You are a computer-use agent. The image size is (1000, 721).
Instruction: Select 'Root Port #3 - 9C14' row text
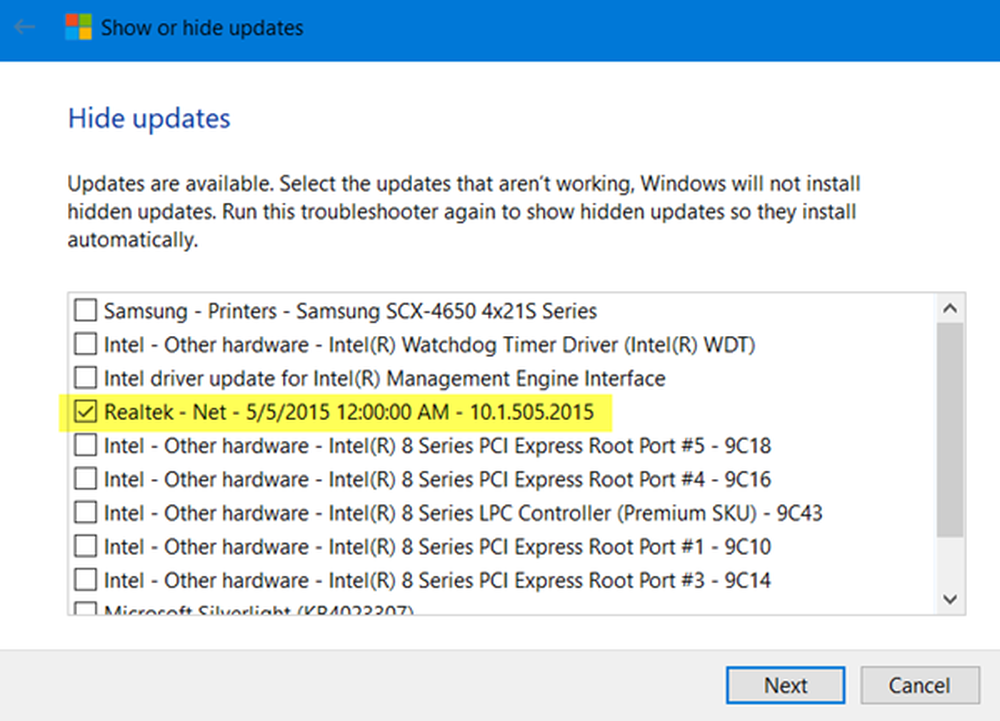(x=438, y=581)
